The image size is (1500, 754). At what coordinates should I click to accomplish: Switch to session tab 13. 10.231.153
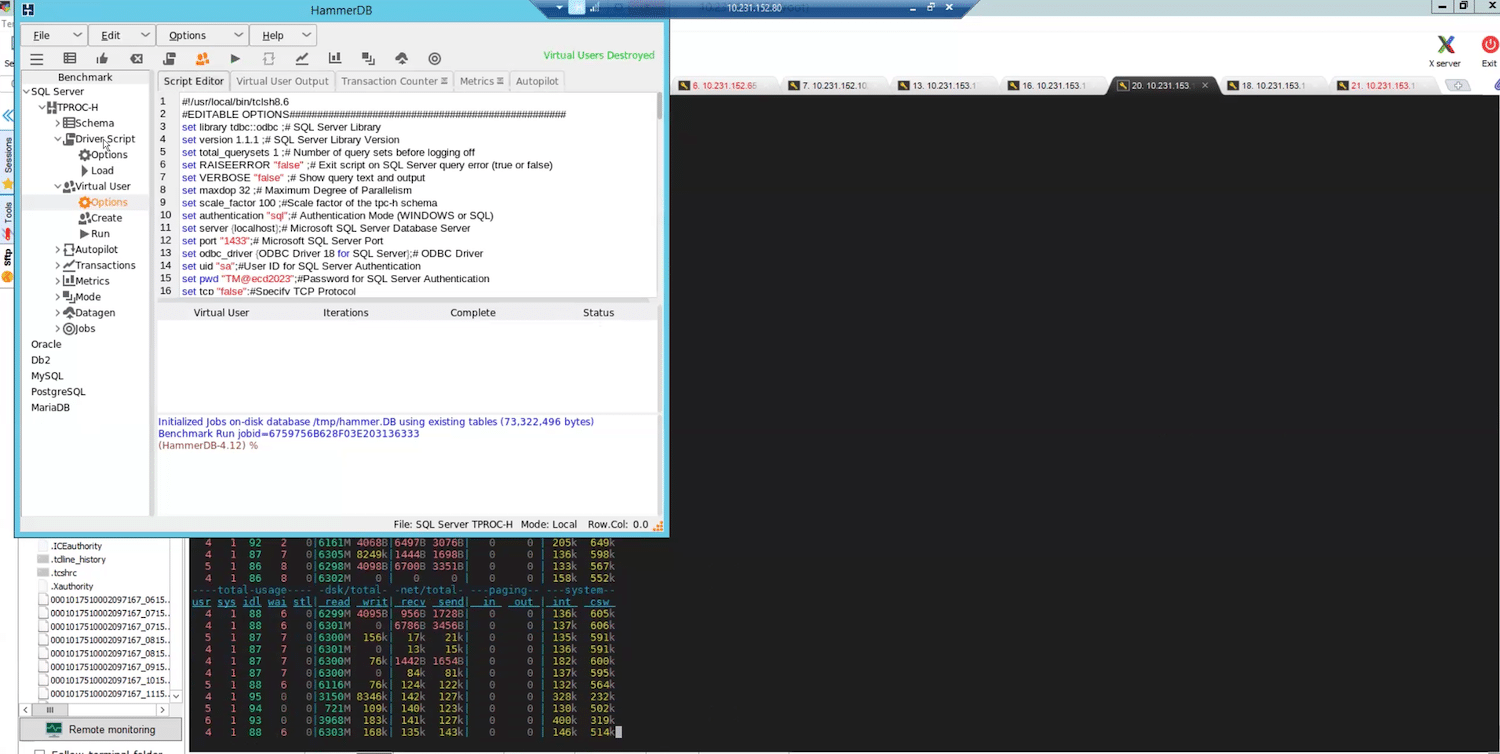944,86
